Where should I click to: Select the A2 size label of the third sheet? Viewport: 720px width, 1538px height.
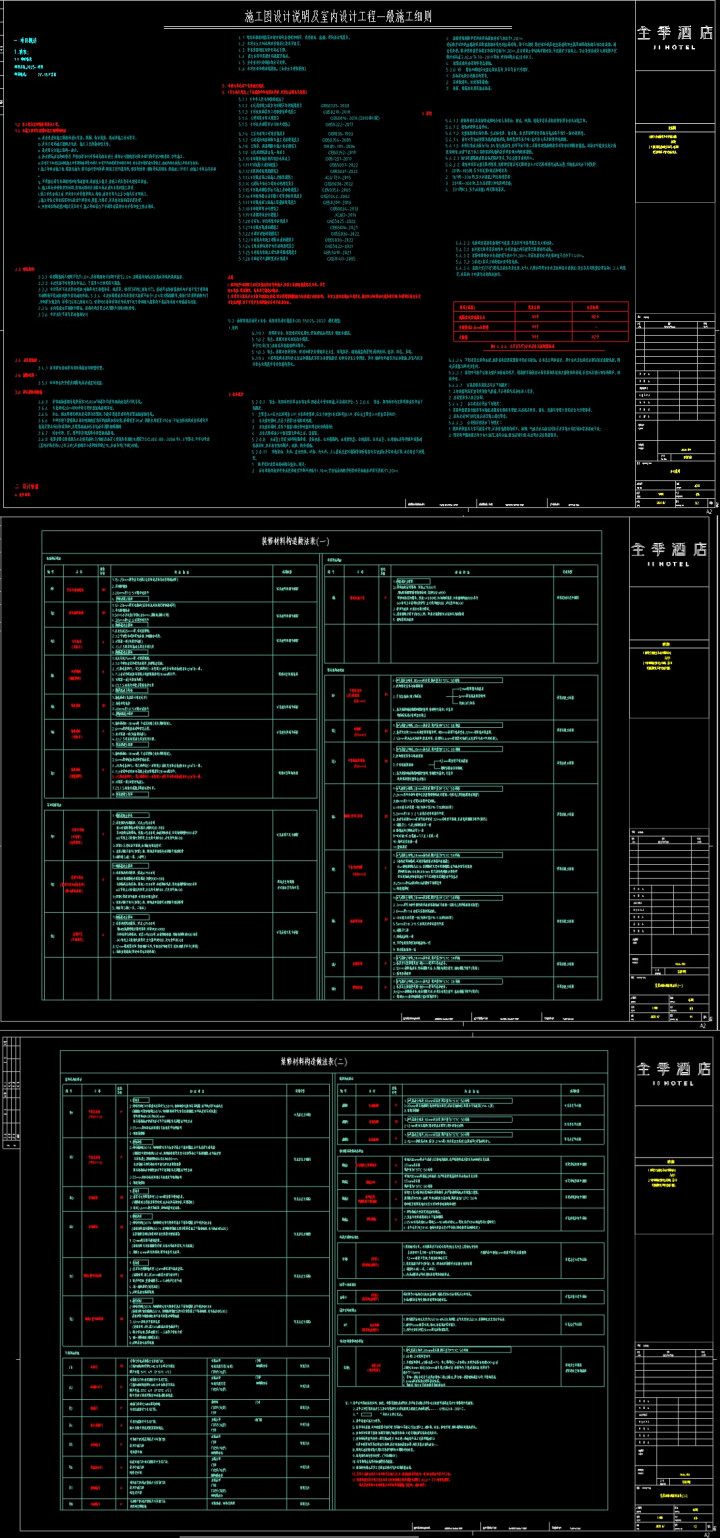(708, 1534)
